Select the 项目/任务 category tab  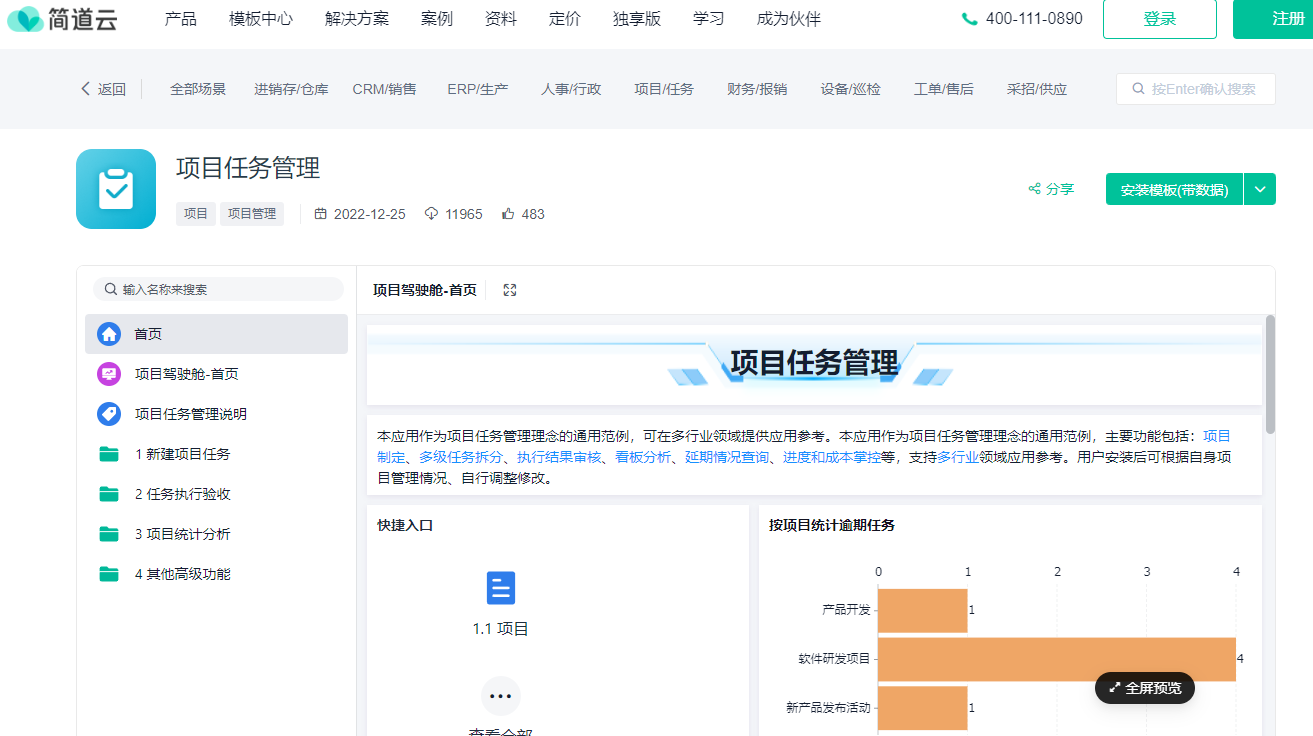[x=664, y=89]
